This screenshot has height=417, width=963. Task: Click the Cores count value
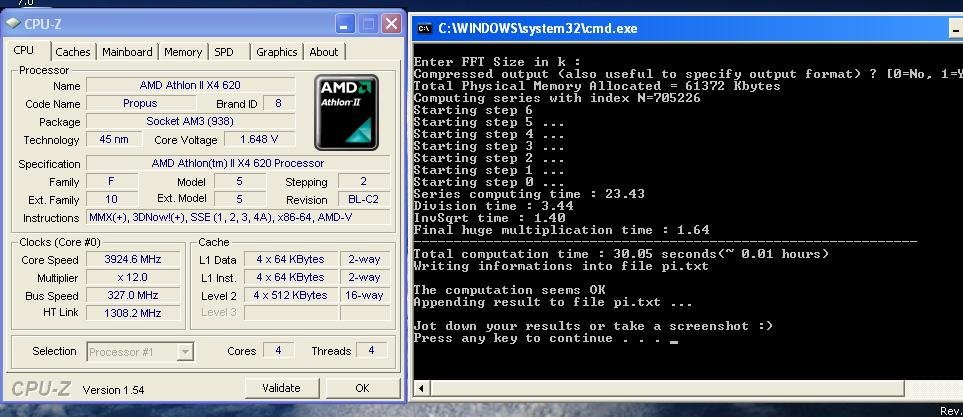278,350
